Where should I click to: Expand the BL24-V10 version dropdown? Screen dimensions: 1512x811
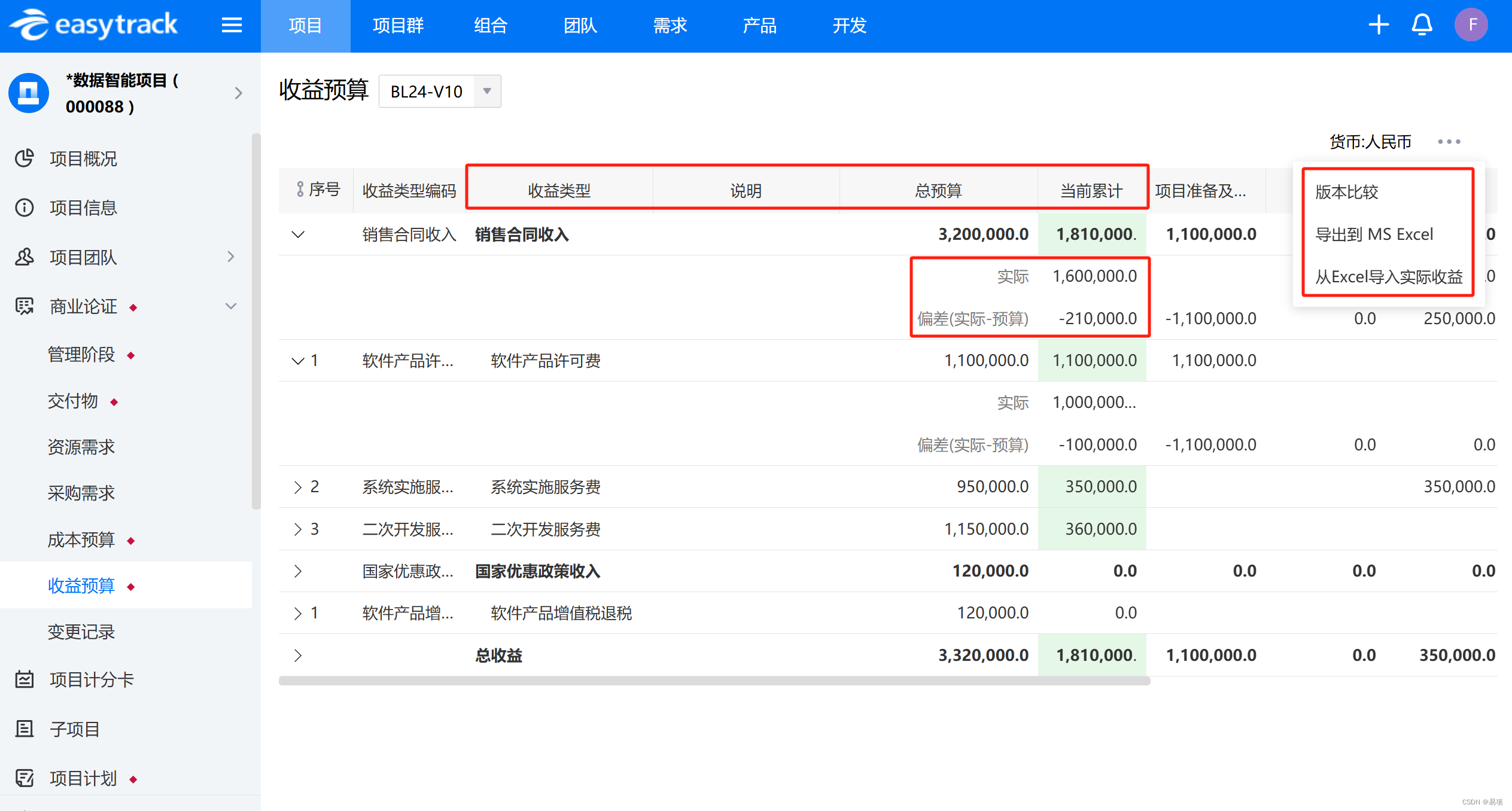click(487, 91)
